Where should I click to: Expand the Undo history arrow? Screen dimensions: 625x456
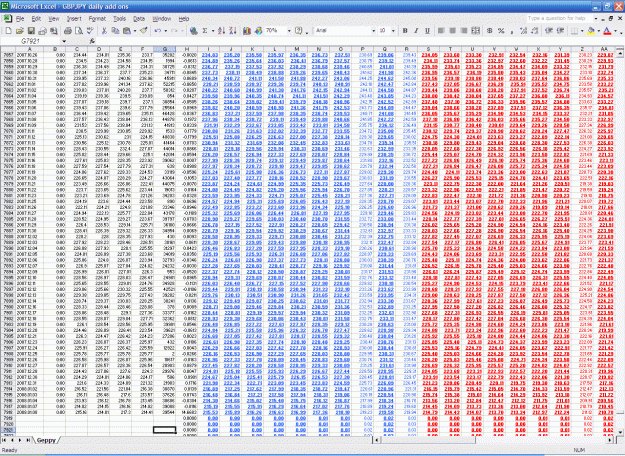click(165, 31)
